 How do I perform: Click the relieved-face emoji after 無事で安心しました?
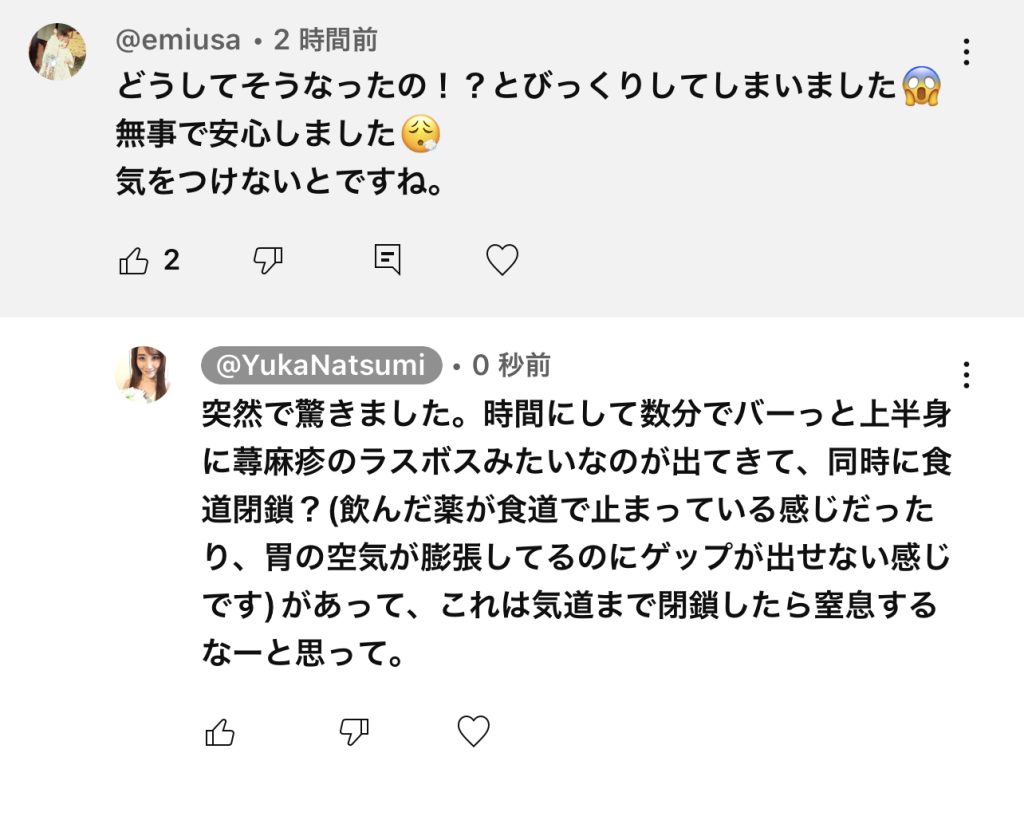point(421,136)
